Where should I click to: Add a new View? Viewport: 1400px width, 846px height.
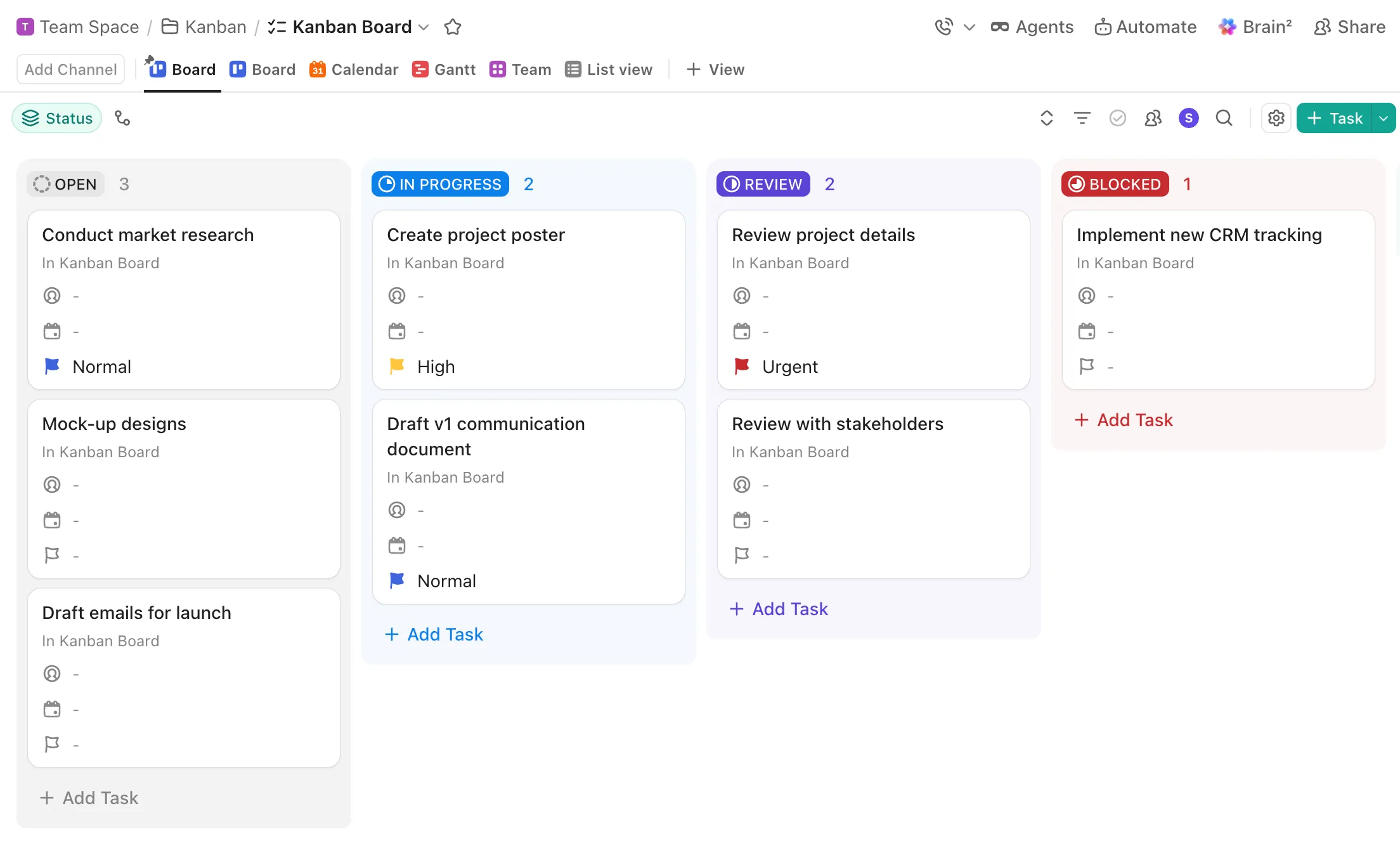coord(716,69)
